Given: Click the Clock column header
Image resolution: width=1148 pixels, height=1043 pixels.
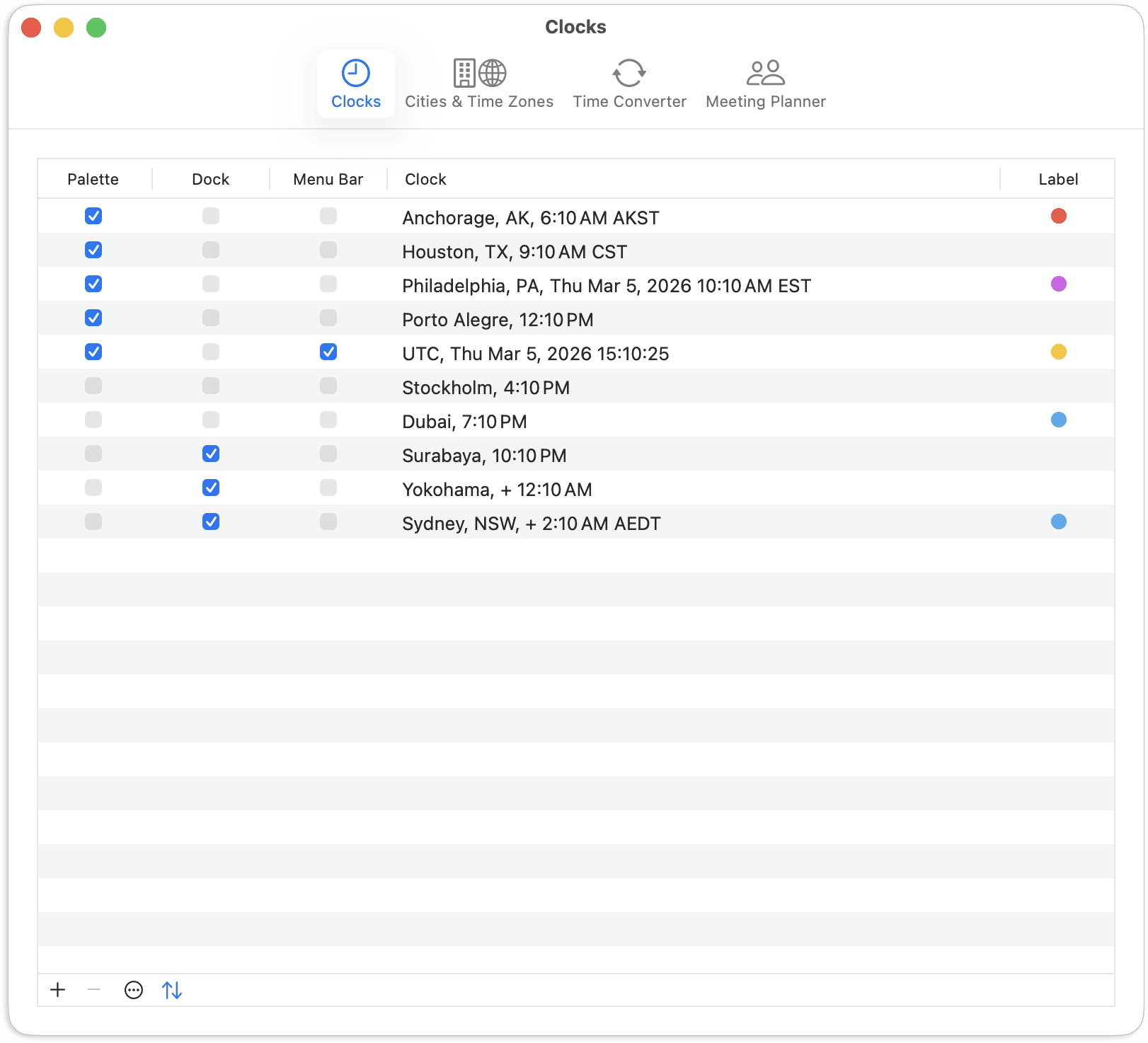Looking at the screenshot, I should click(x=425, y=179).
